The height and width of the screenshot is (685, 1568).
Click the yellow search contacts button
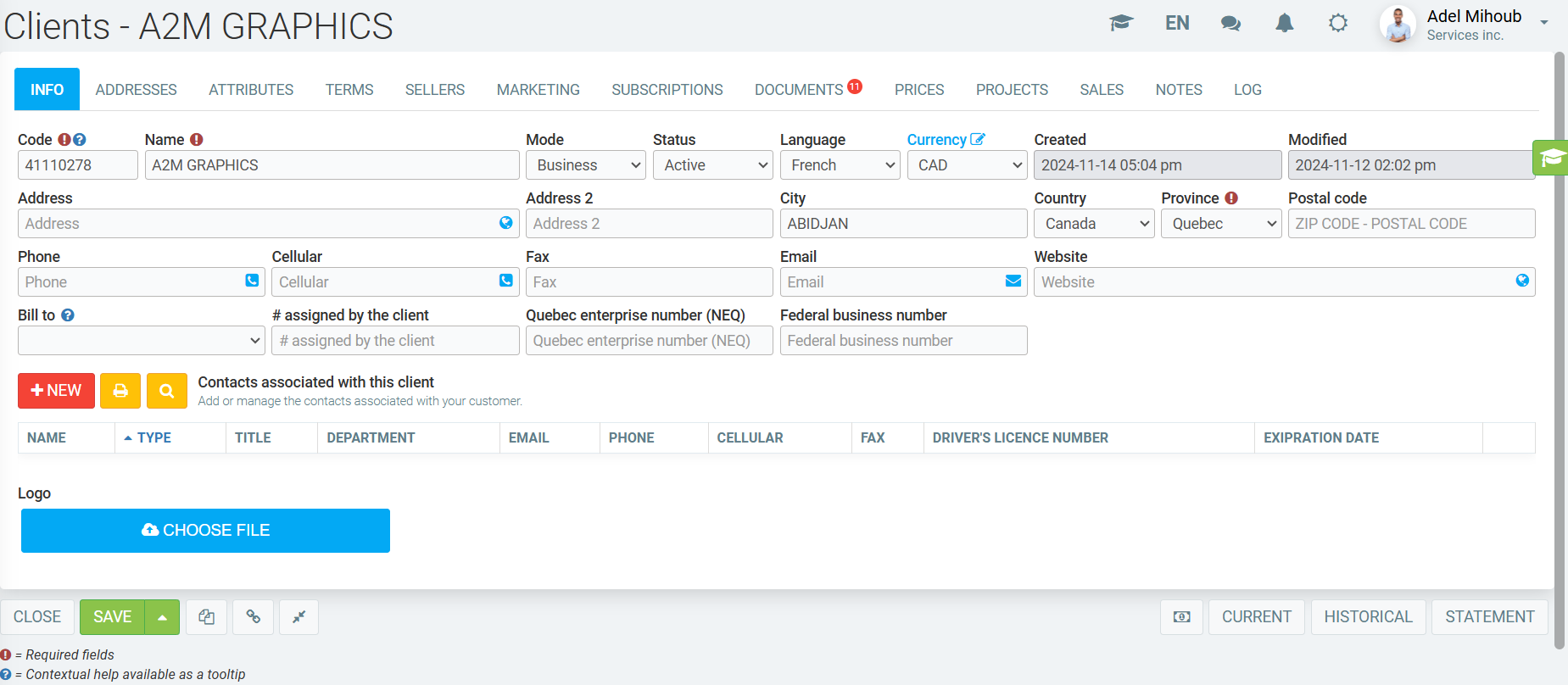pyautogui.click(x=167, y=391)
